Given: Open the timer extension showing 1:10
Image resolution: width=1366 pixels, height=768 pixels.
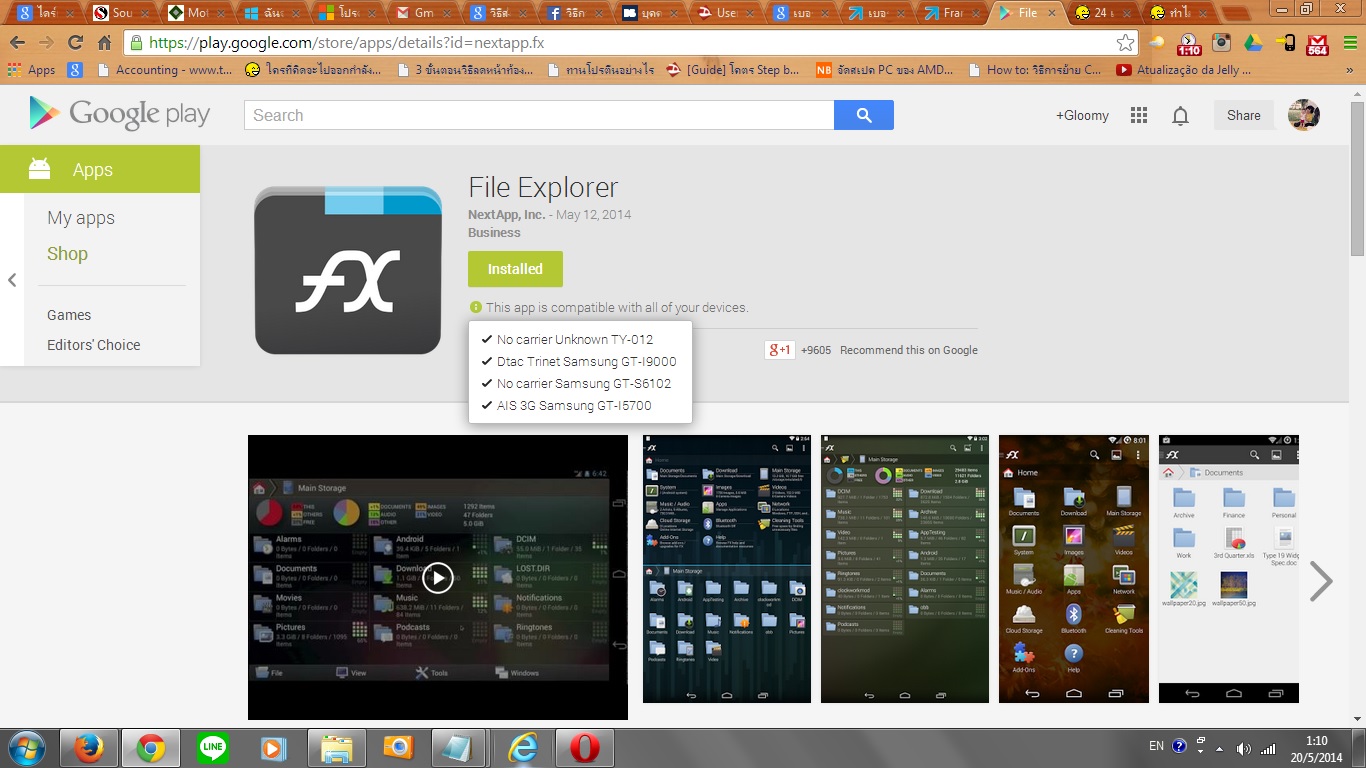Looking at the screenshot, I should [x=1189, y=44].
